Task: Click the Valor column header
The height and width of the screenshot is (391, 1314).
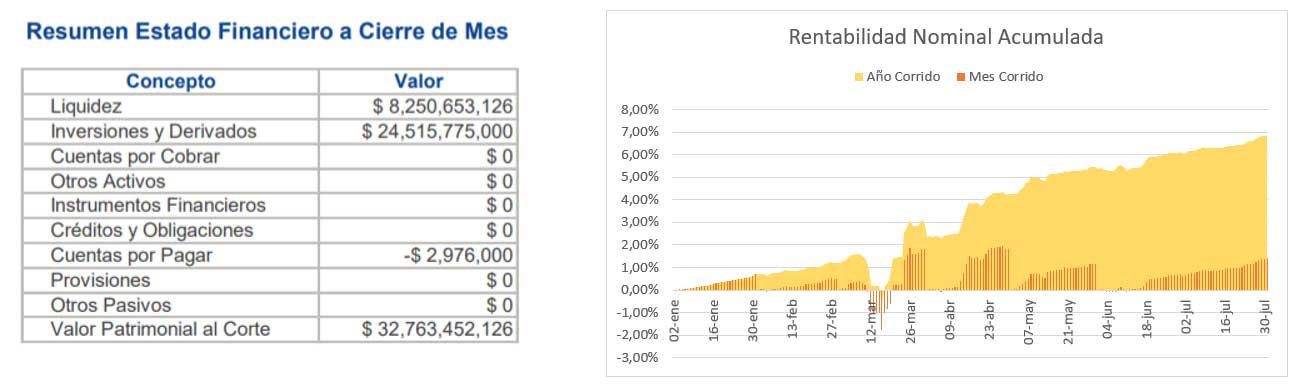Action: coord(419,82)
